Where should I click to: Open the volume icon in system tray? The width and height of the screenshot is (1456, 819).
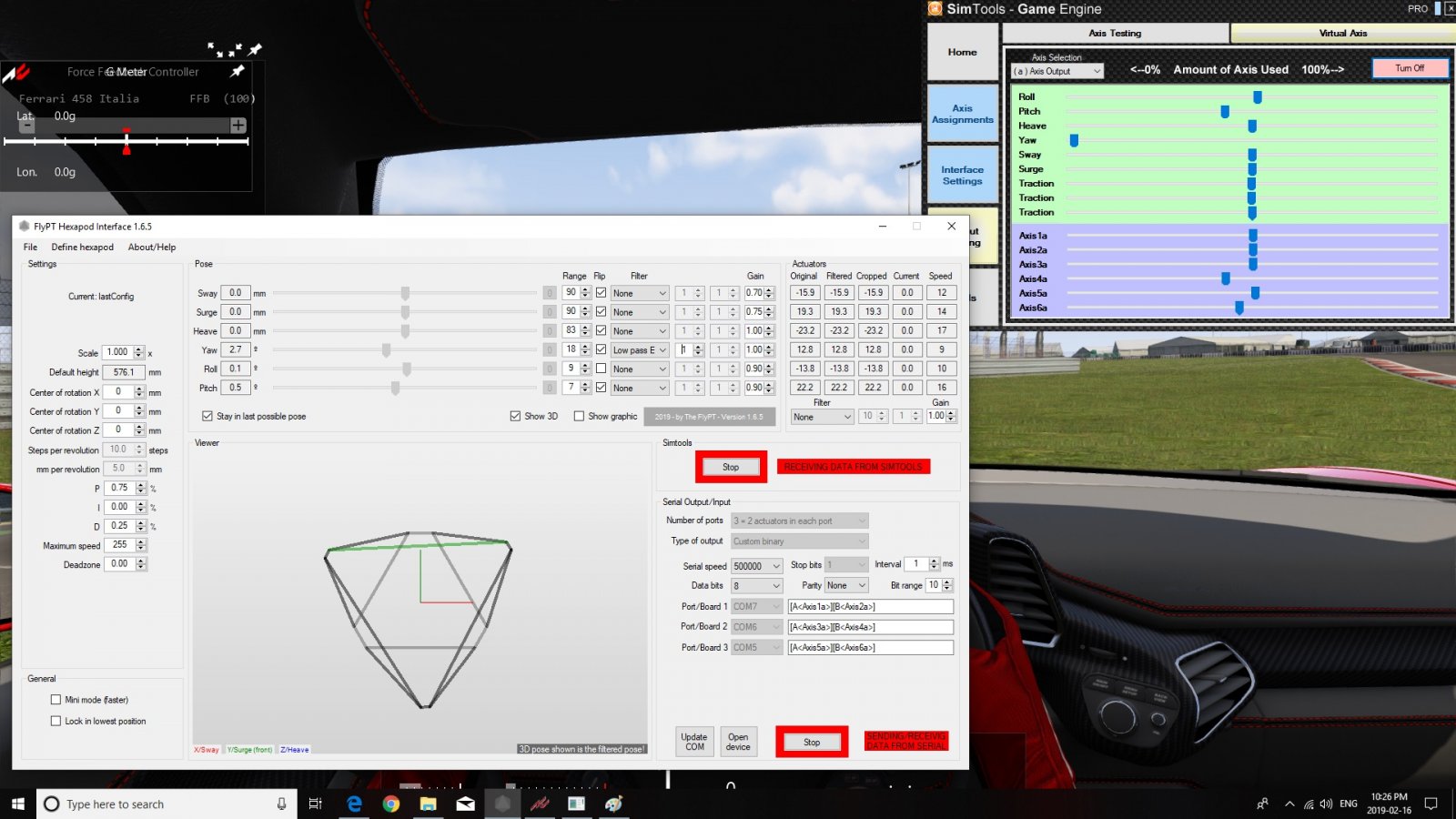click(1326, 804)
